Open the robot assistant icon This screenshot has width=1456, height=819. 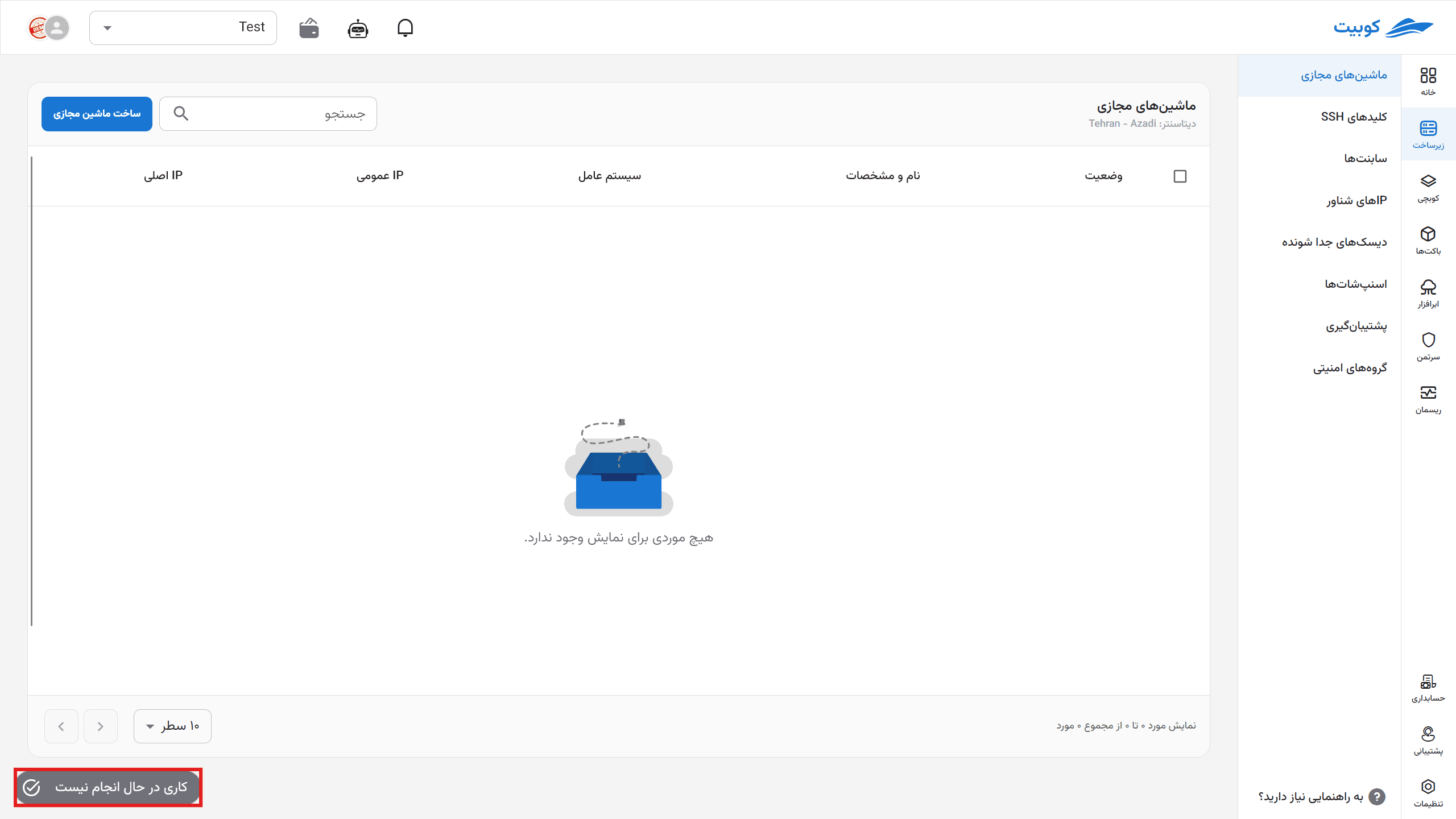pos(358,28)
